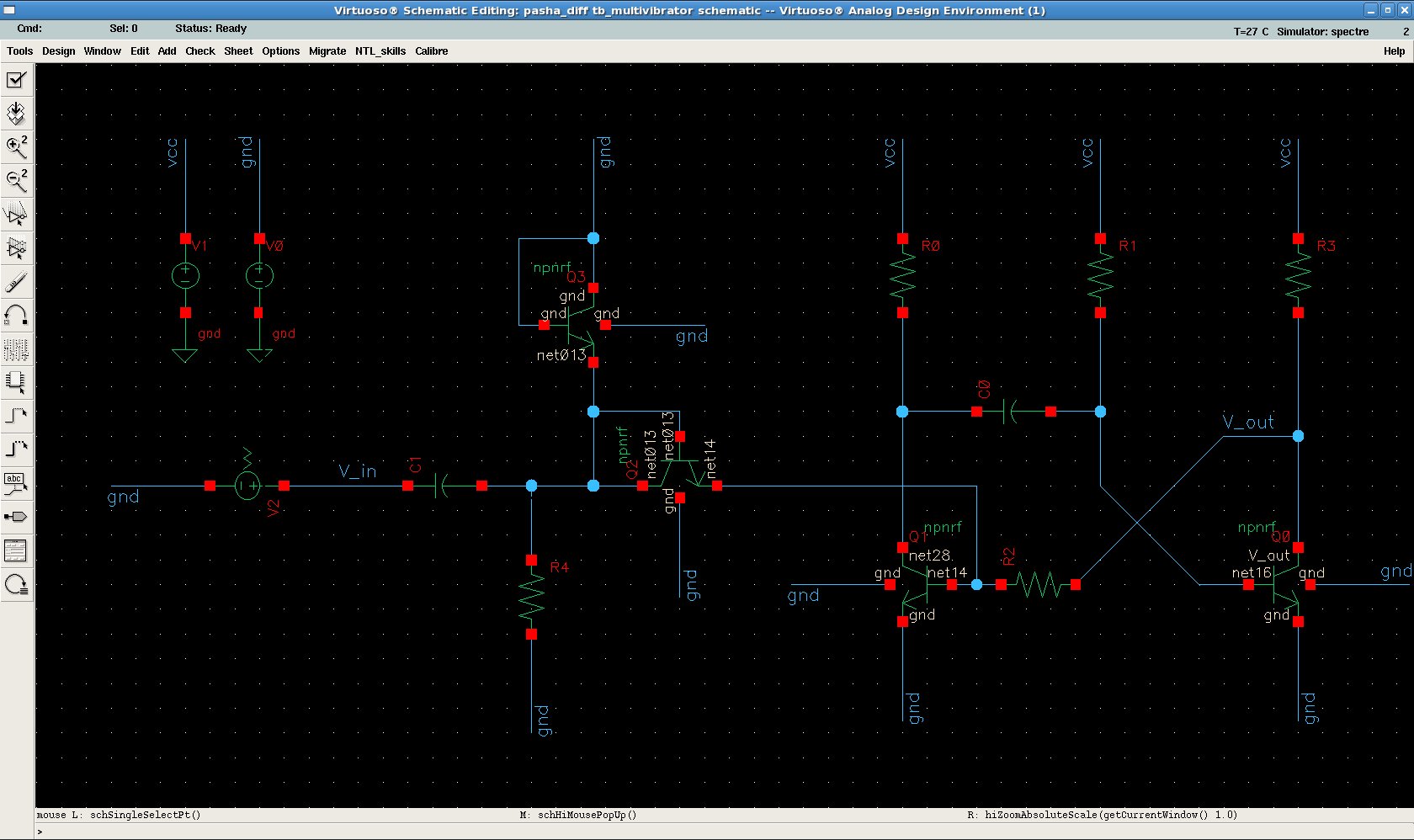1414x840 pixels.
Task: Select the Wire Name (abc) tool
Action: pos(16,483)
